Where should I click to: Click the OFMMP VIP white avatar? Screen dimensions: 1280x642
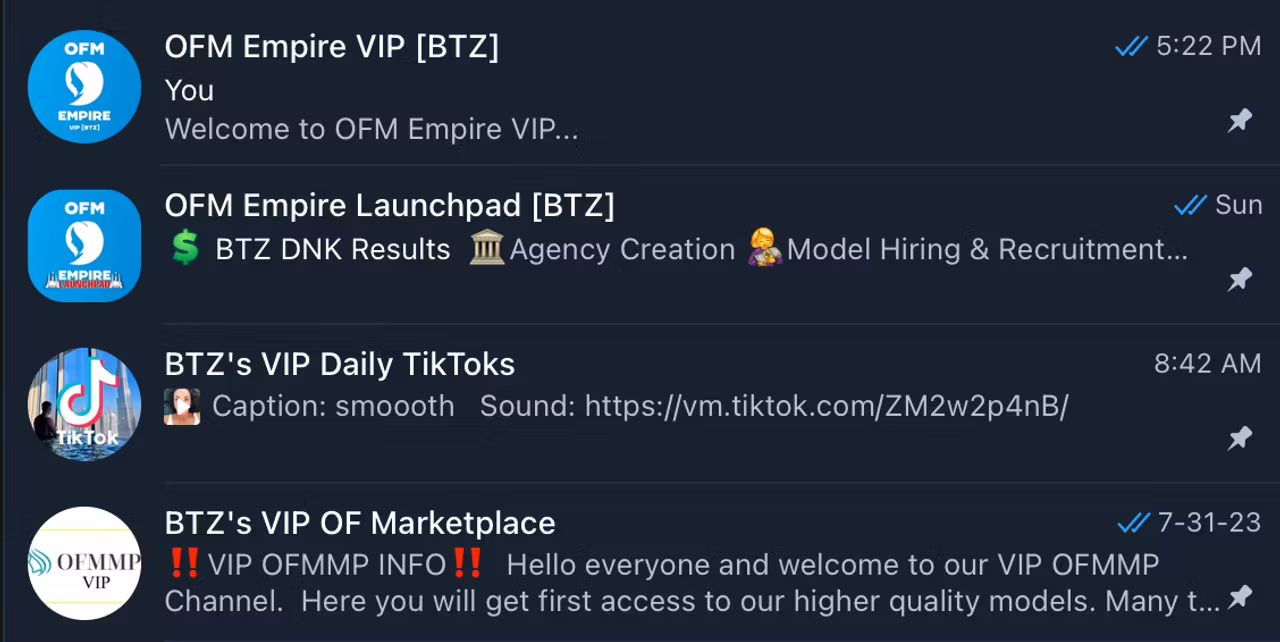point(84,563)
